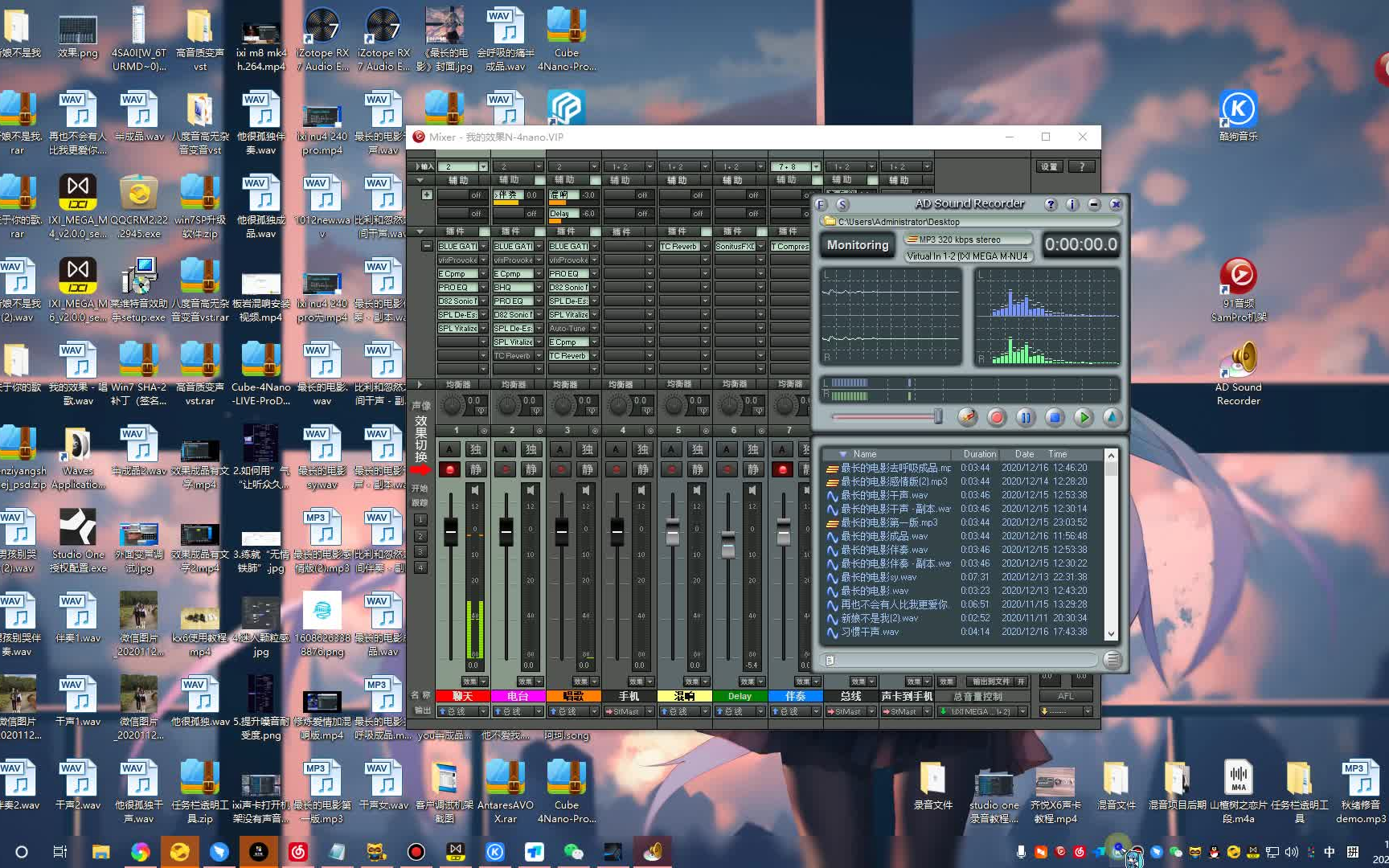The height and width of the screenshot is (868, 1389).
Task: Sort the recordings list by the Date column
Action: (x=1024, y=454)
